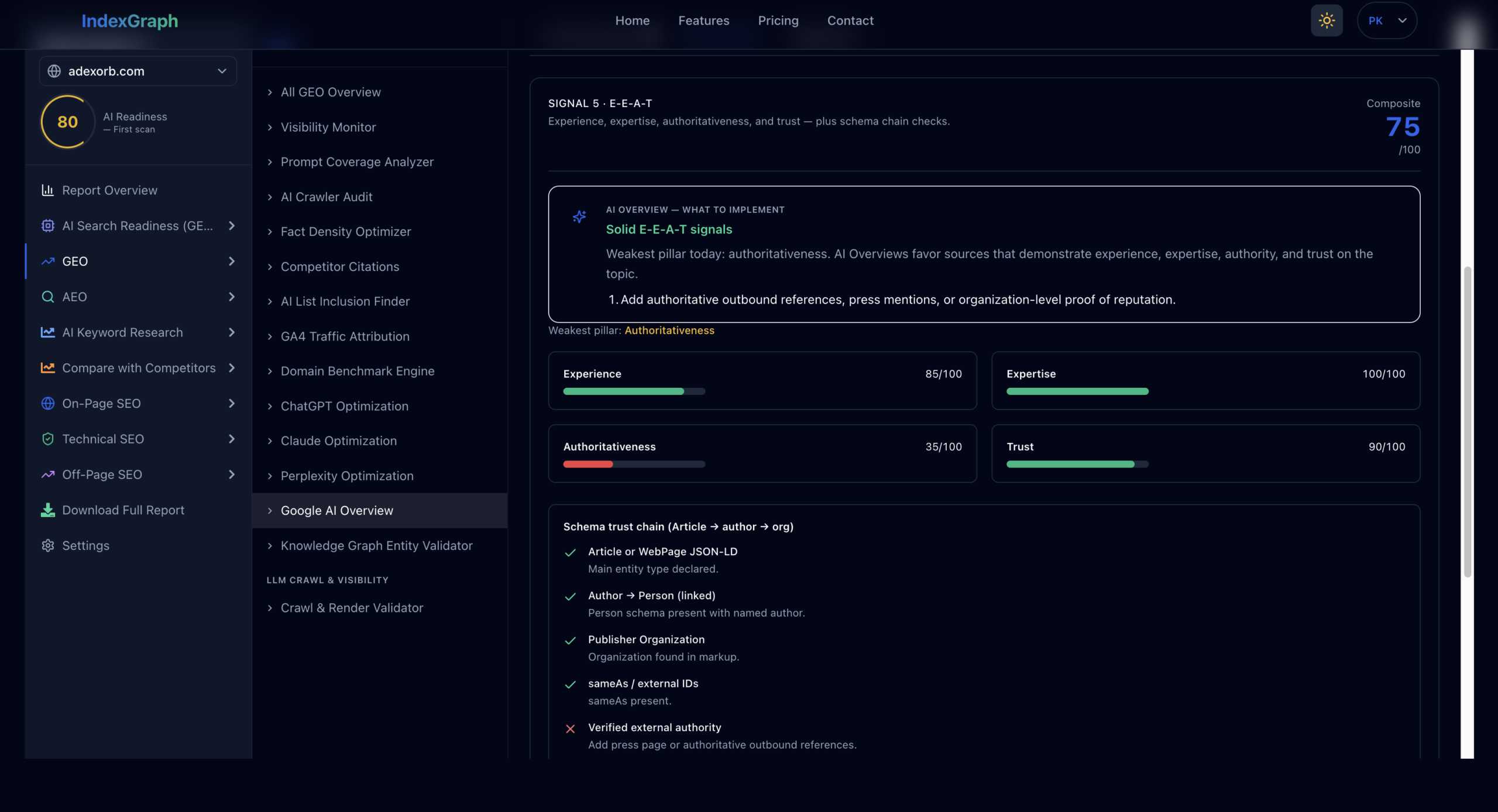Click the On-Page SEO globe icon

(x=47, y=404)
